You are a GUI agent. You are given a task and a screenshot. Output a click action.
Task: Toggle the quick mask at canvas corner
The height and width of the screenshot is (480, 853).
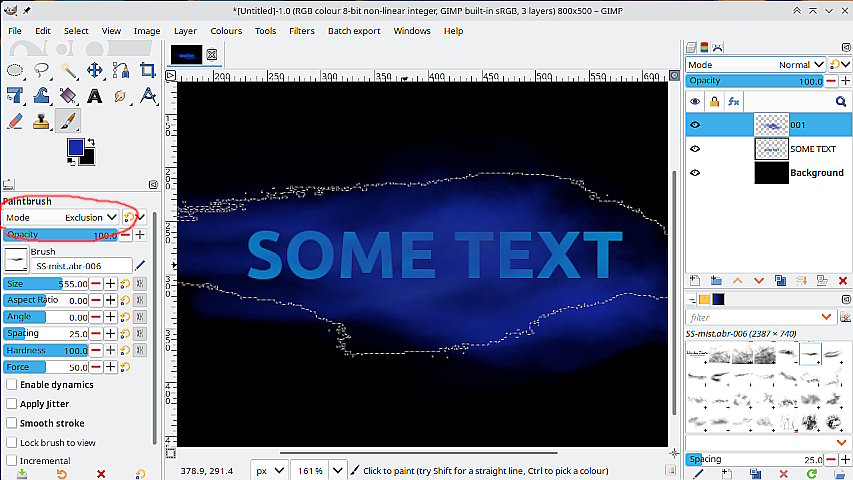170,453
